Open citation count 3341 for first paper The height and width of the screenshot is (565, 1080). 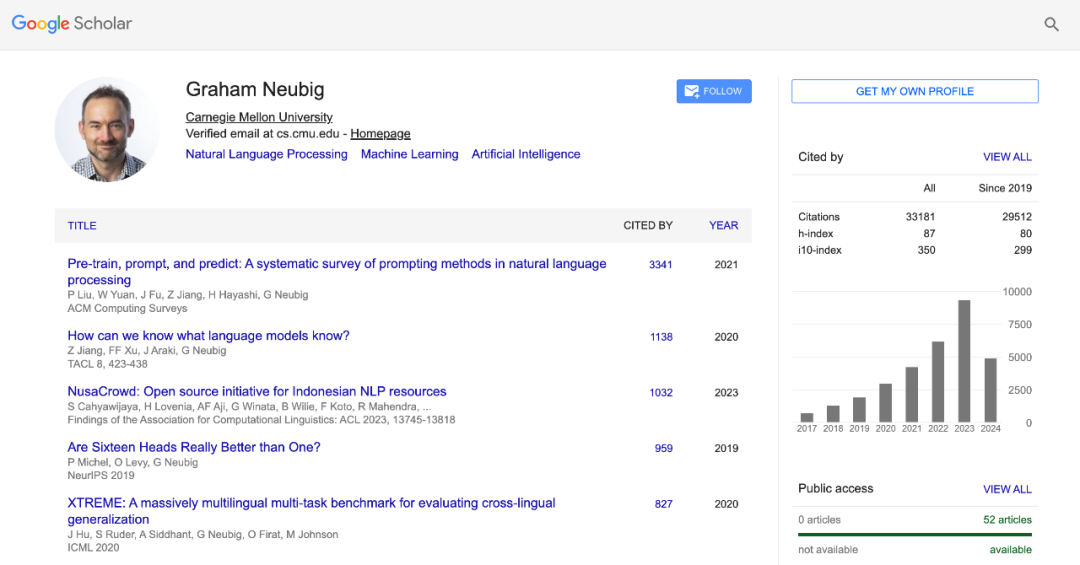[661, 265]
